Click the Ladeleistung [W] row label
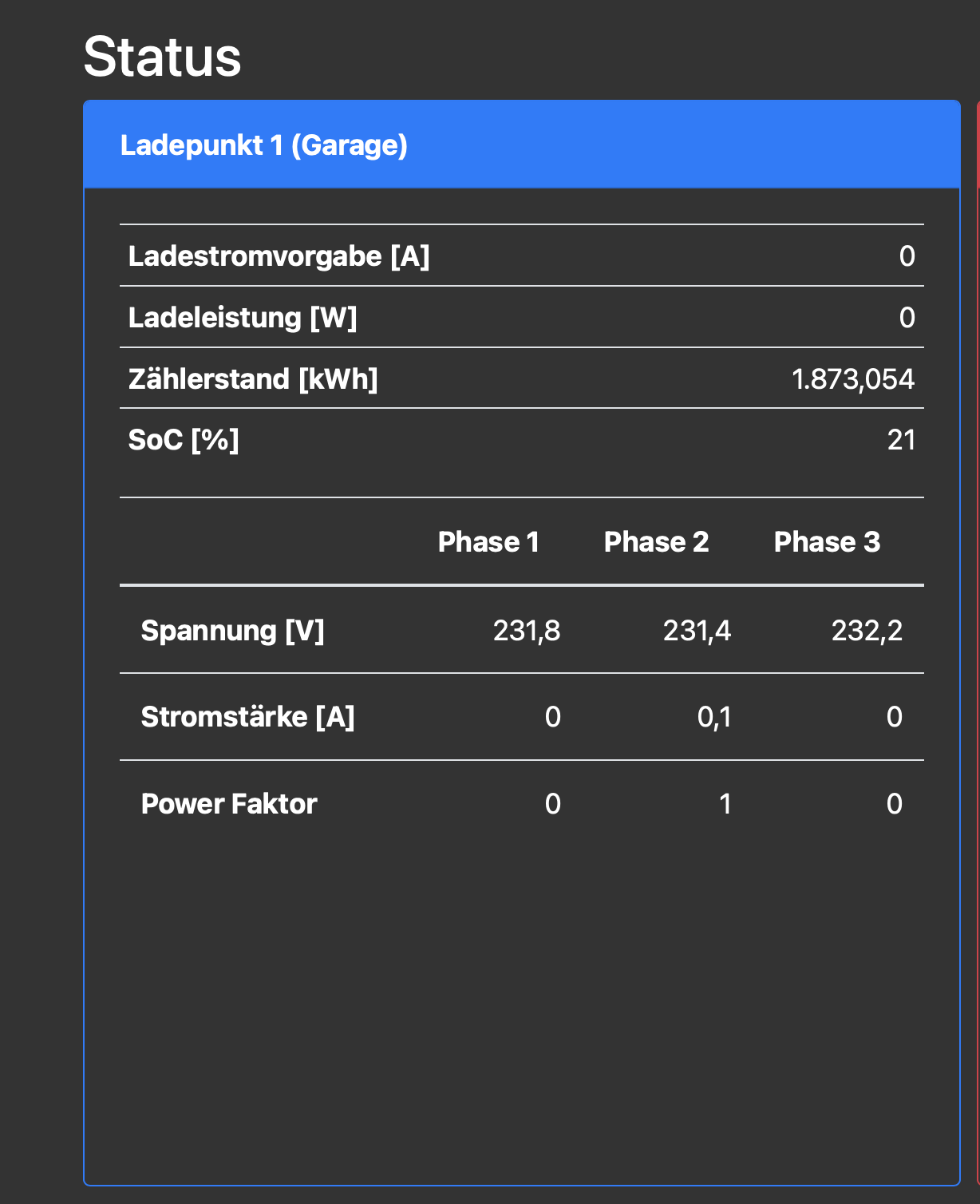The image size is (980, 1204). click(x=243, y=318)
